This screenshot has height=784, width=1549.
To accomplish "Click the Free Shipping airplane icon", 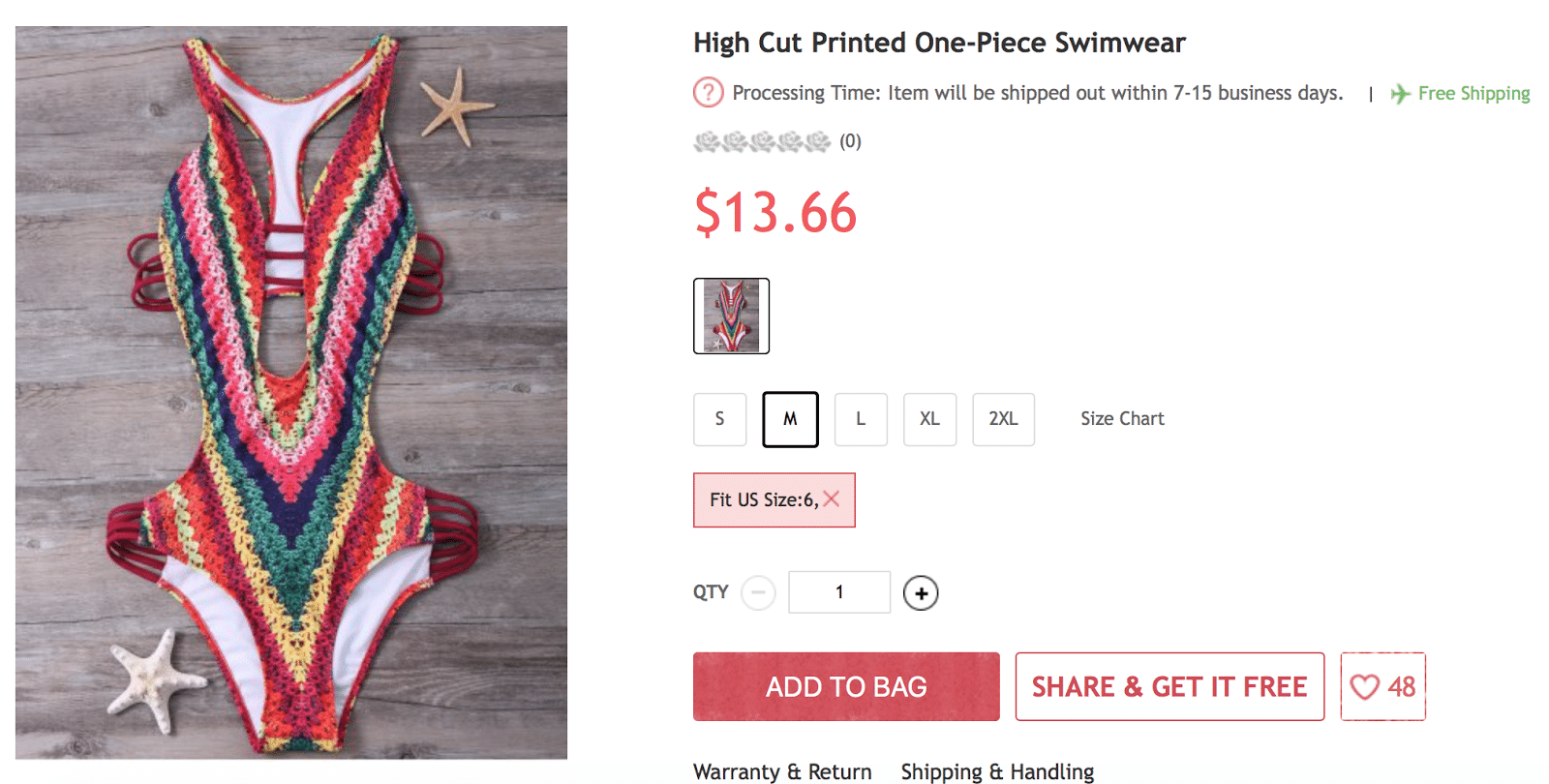I will coord(1400,94).
